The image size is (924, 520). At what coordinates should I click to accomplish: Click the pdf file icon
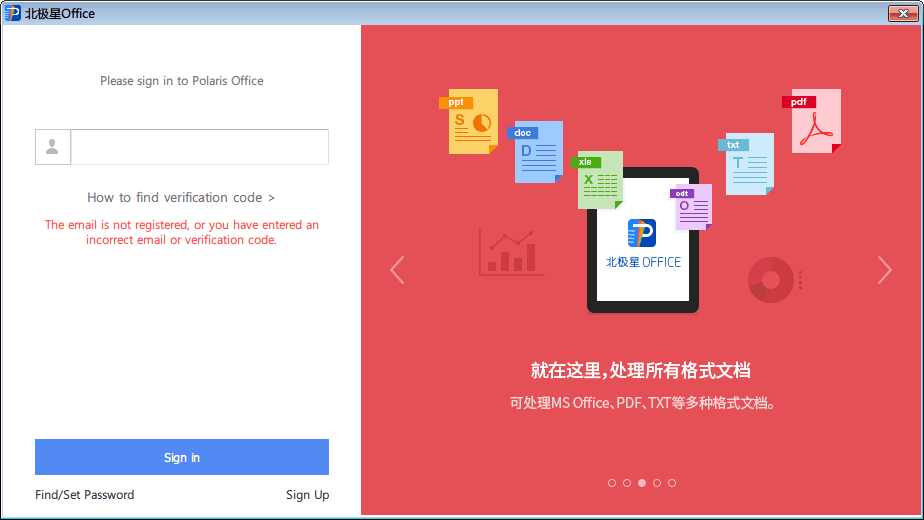pos(812,121)
